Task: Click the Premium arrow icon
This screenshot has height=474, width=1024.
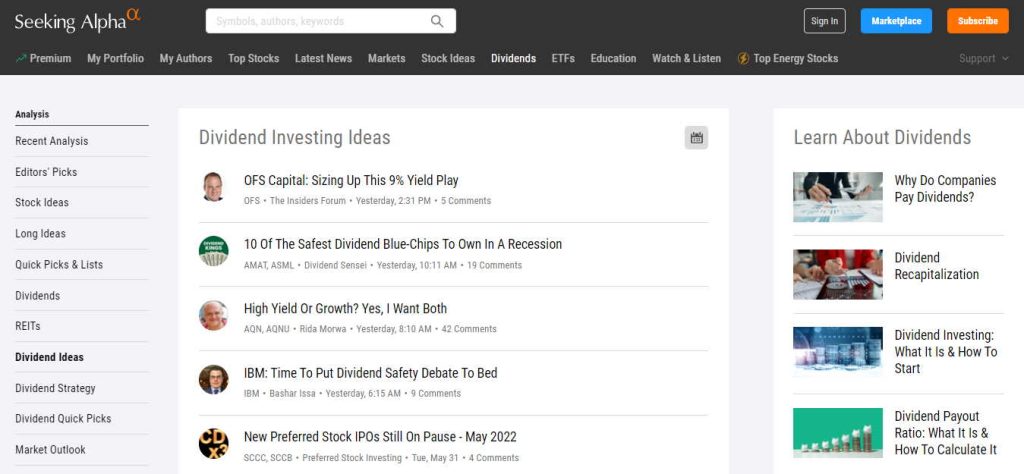Action: tap(21, 58)
